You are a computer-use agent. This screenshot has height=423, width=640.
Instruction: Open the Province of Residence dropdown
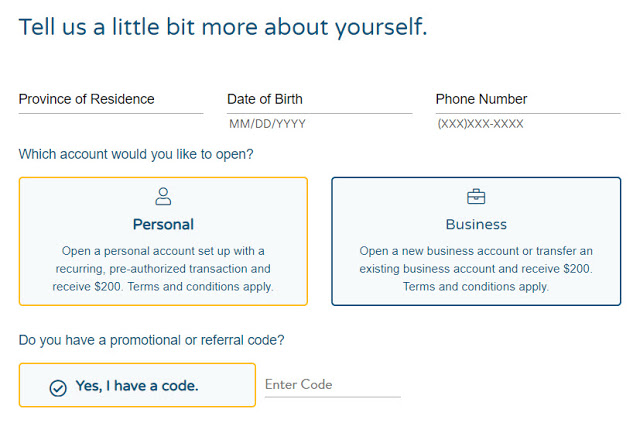pos(110,100)
